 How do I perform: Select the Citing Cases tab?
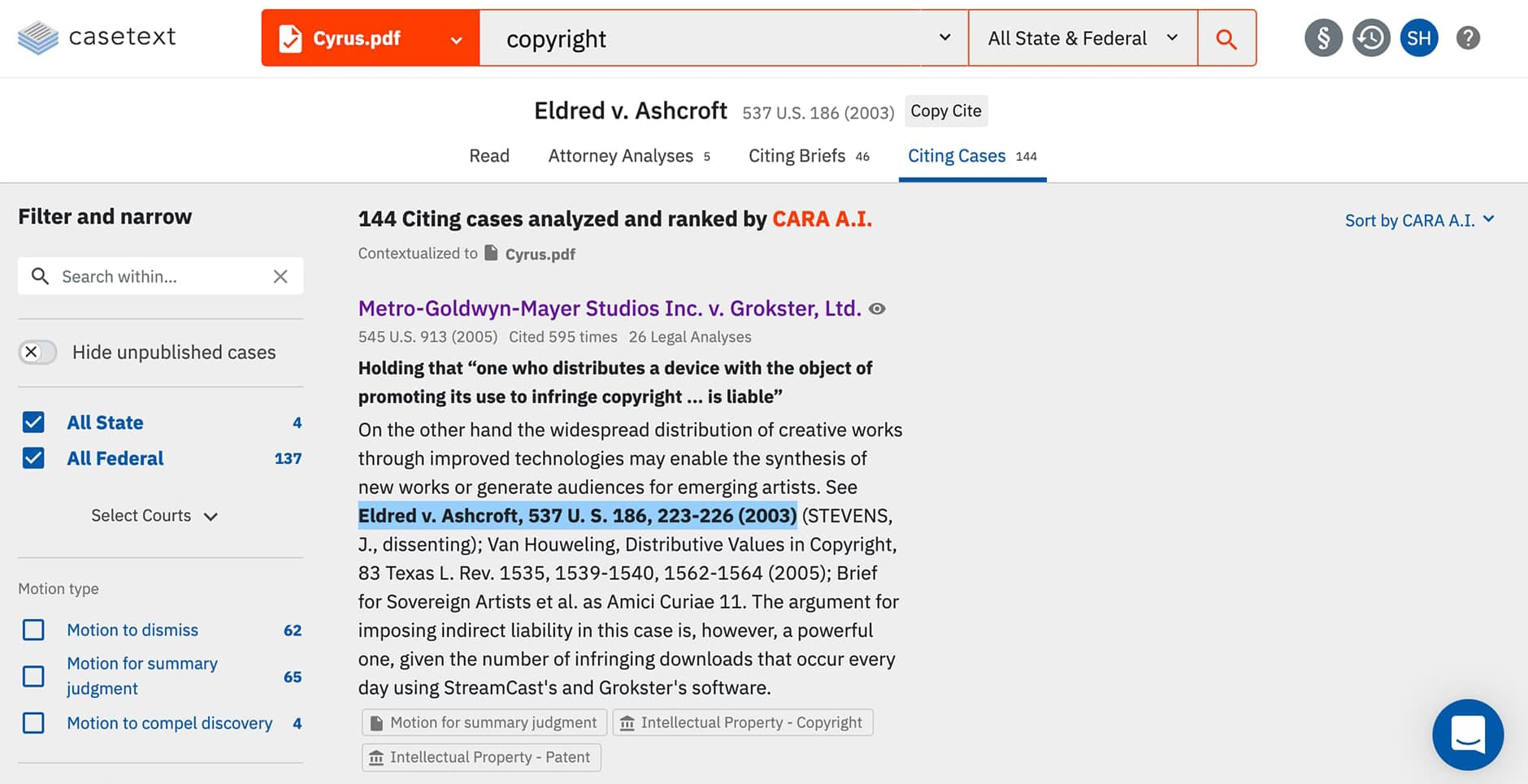(x=972, y=156)
